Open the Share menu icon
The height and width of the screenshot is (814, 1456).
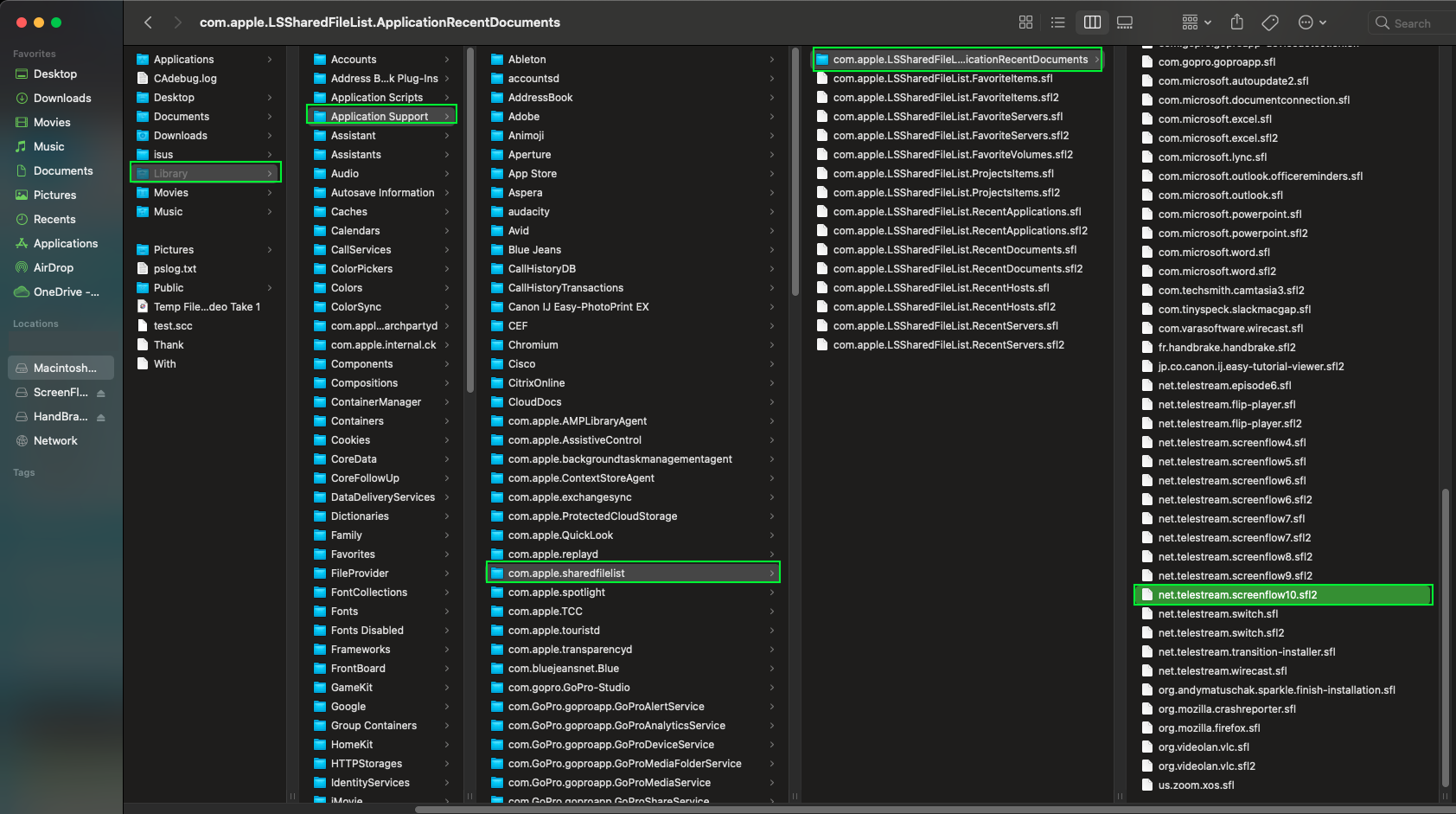point(1237,22)
